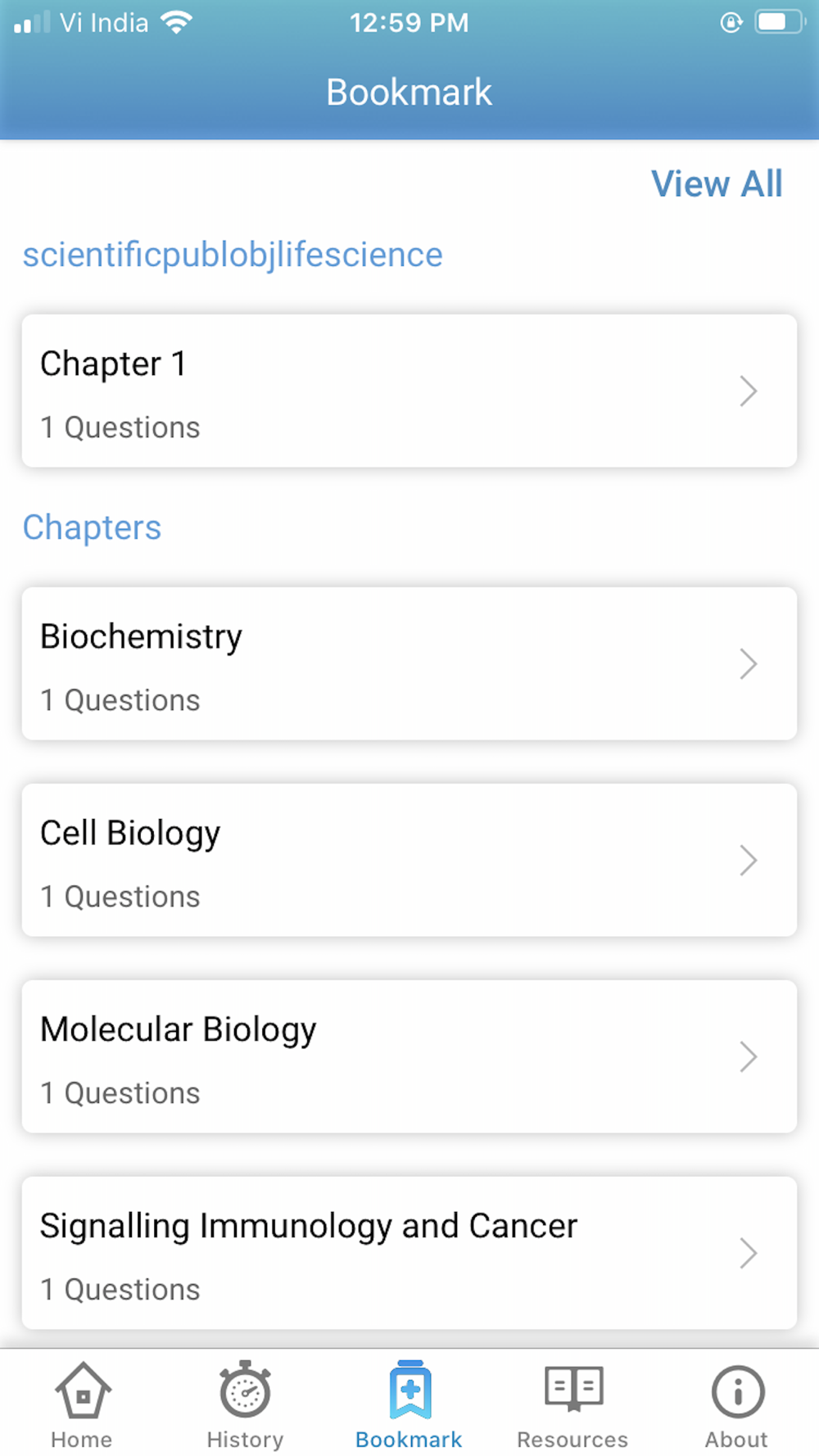
Task: Tap the rotation lock status icon
Action: [731, 22]
